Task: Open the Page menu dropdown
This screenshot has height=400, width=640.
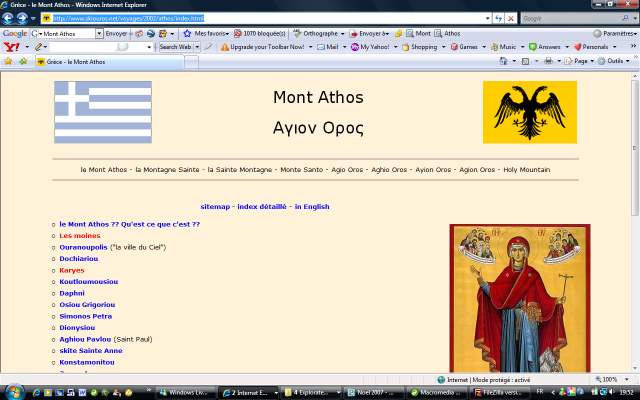Action: coord(592,61)
